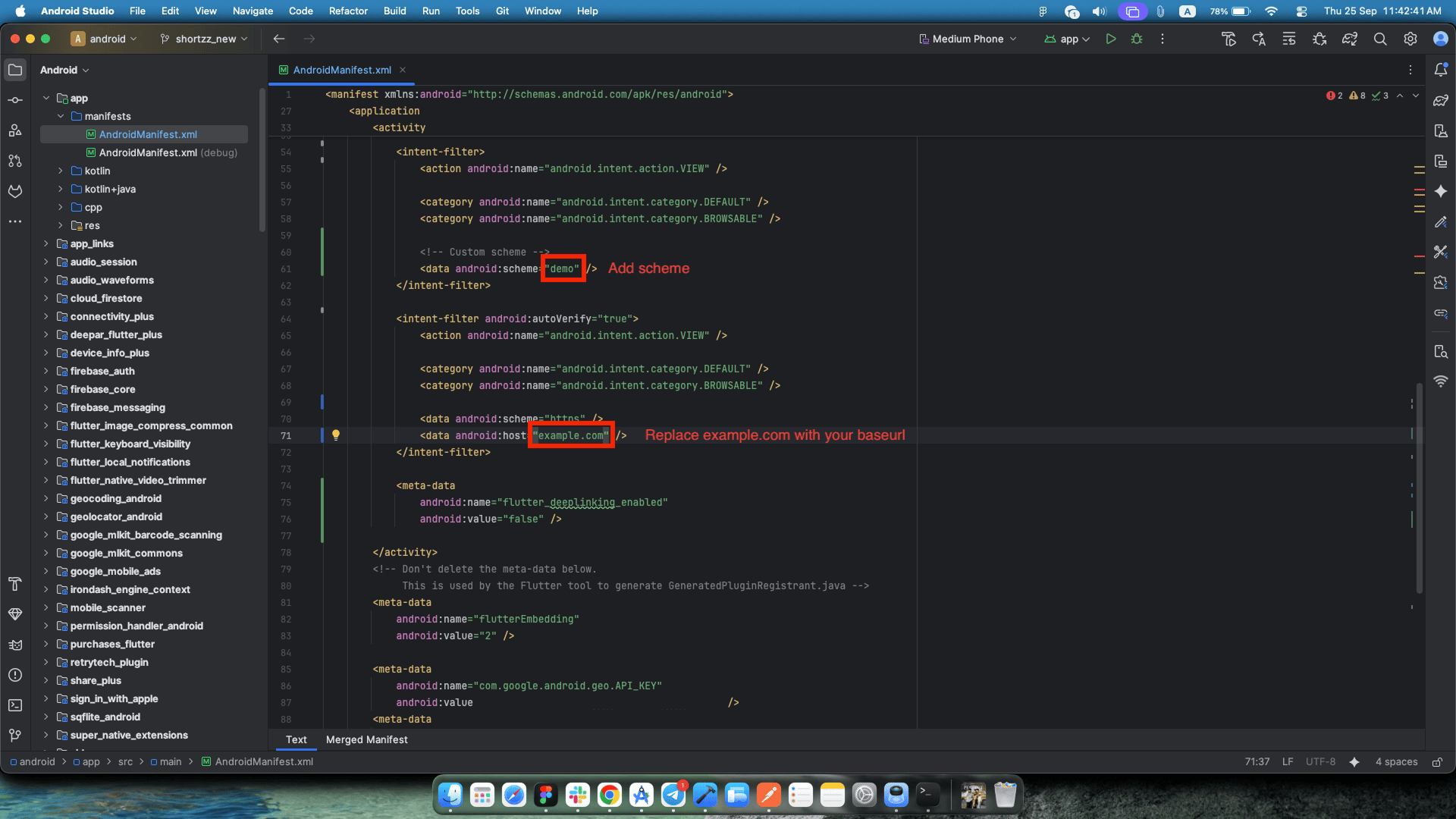The image size is (1456, 819).
Task: Open Search Everywhere magnifier icon
Action: click(1380, 39)
